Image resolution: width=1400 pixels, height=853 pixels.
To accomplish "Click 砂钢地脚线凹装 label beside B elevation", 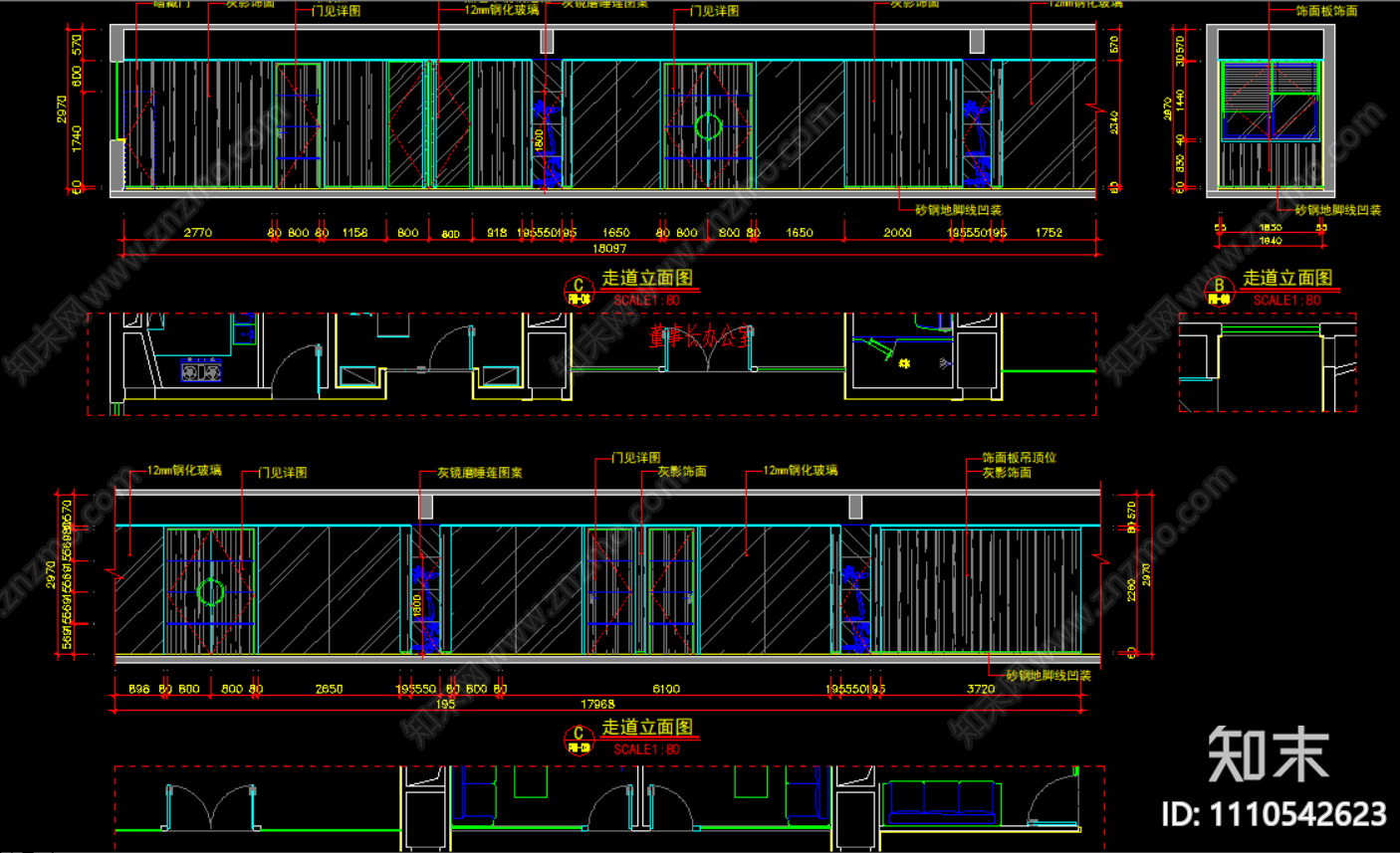I will [x=1338, y=210].
